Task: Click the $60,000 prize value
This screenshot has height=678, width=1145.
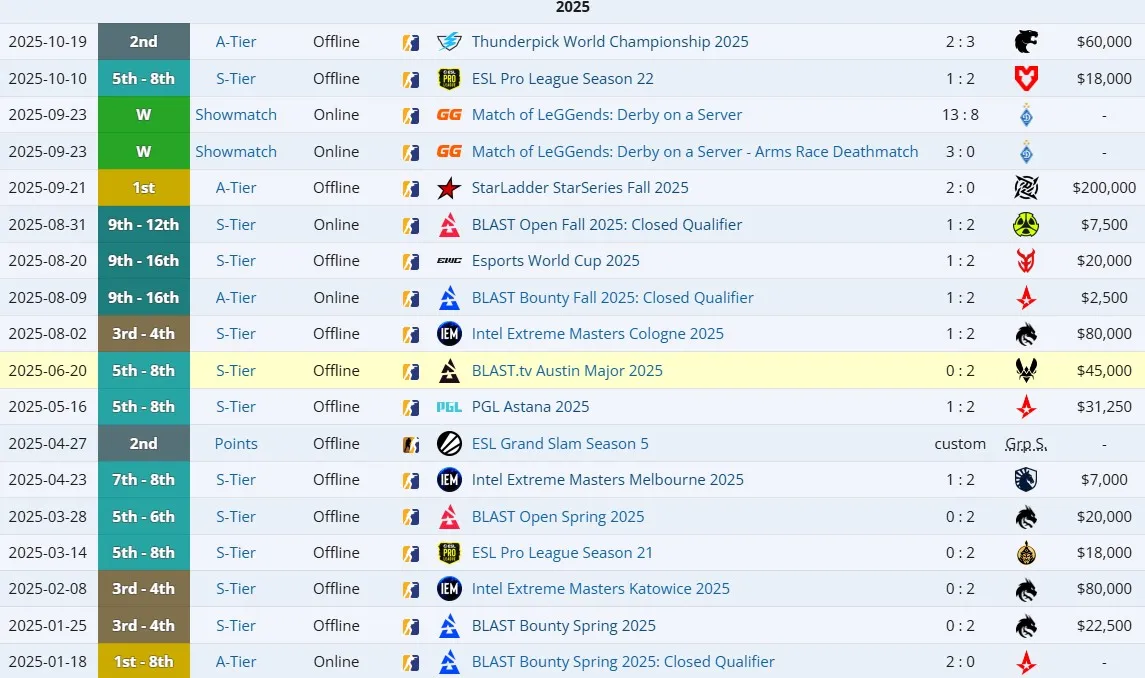Action: (x=1104, y=42)
